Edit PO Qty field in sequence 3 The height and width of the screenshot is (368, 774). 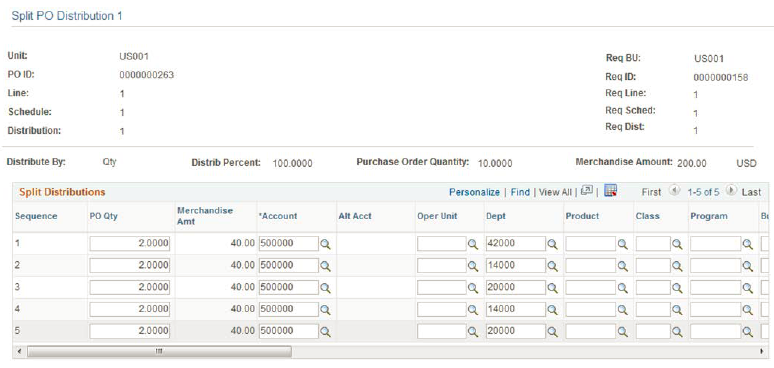pos(130,288)
